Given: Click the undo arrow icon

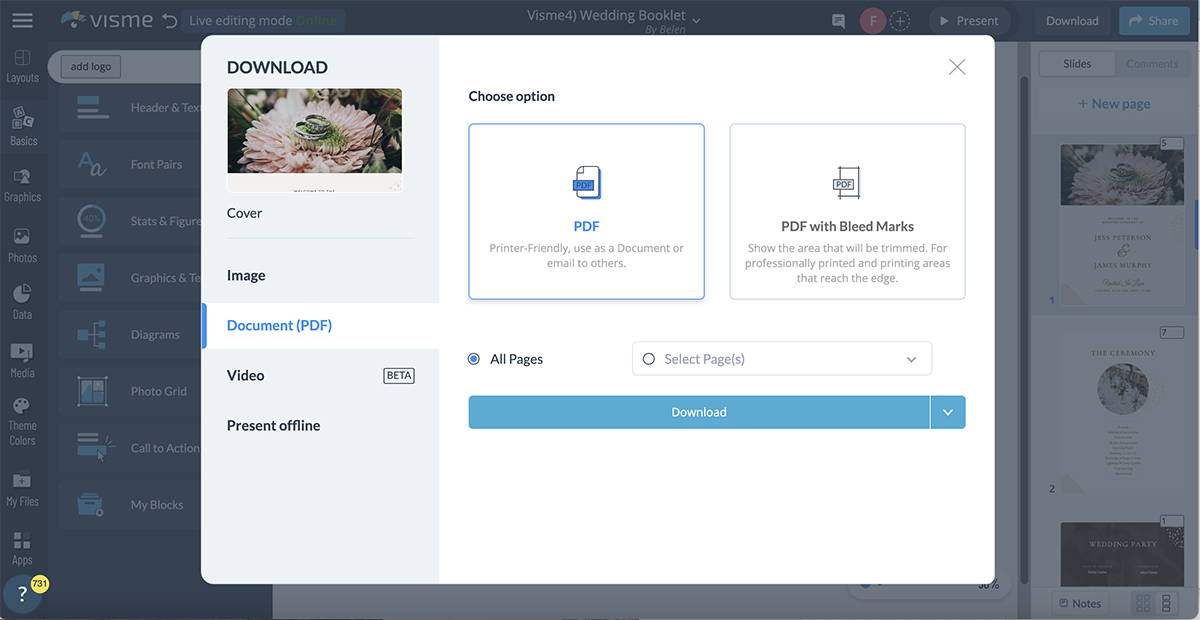Looking at the screenshot, I should (x=169, y=21).
